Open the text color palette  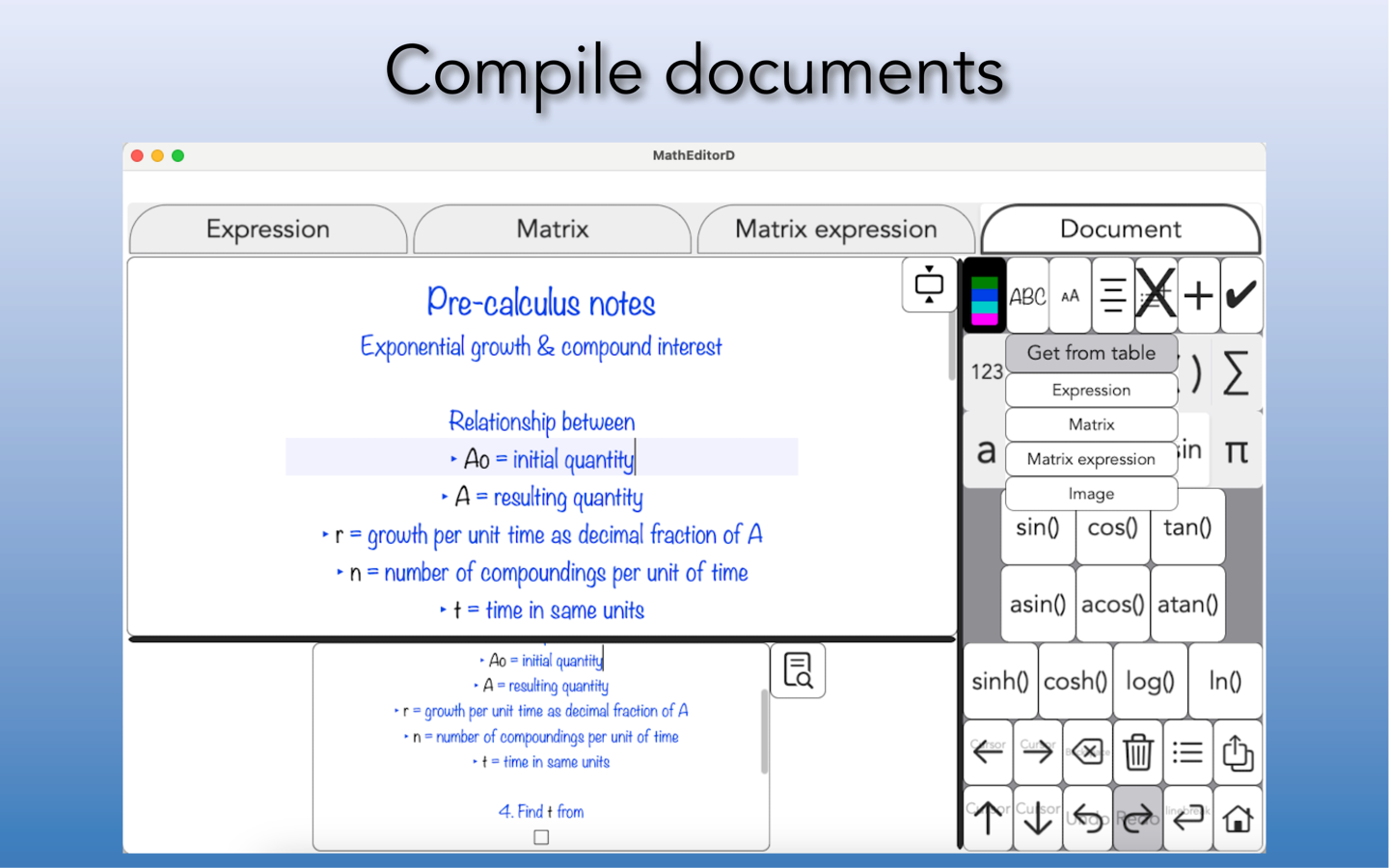pos(984,296)
